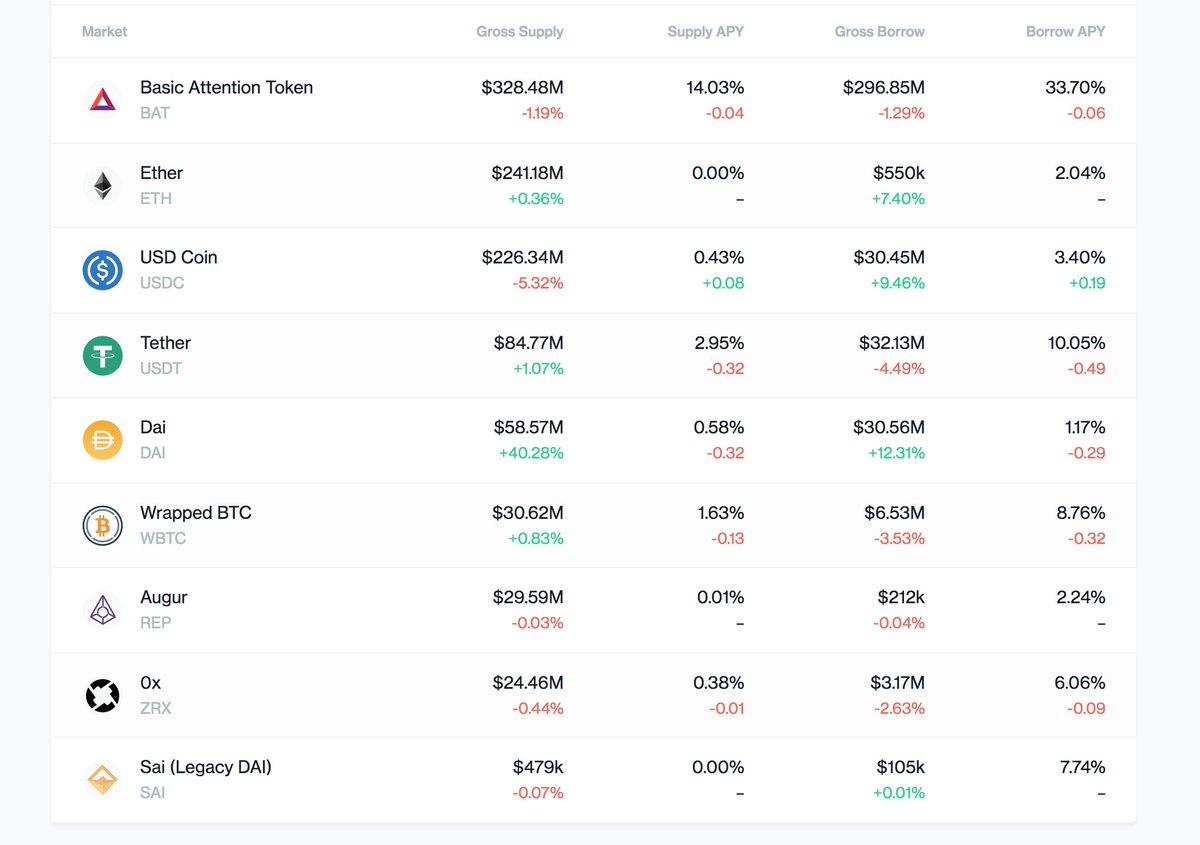Screen dimensions: 1200x845
Task: Click the 33.70% borrow APY value
Action: [1075, 88]
